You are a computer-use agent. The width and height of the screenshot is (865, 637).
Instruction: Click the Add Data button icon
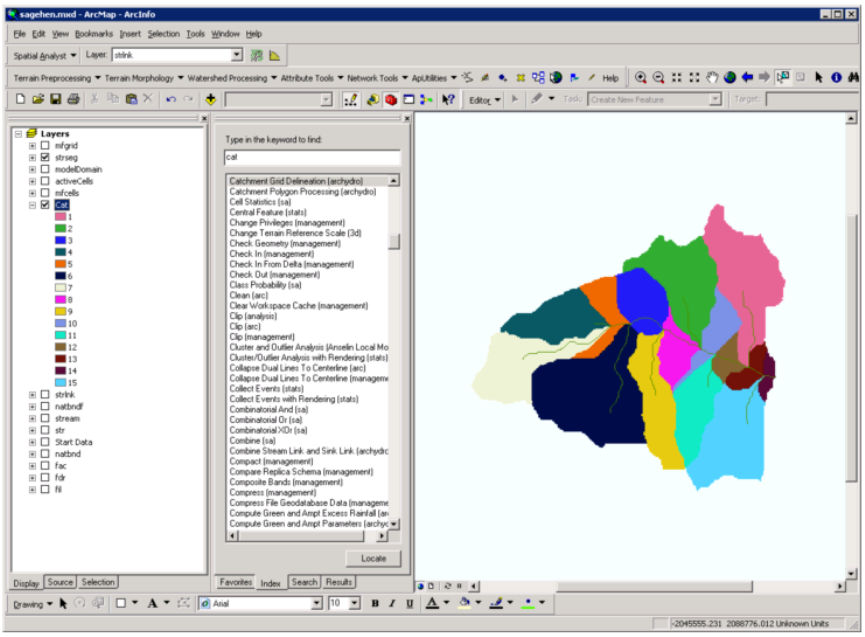click(x=210, y=99)
